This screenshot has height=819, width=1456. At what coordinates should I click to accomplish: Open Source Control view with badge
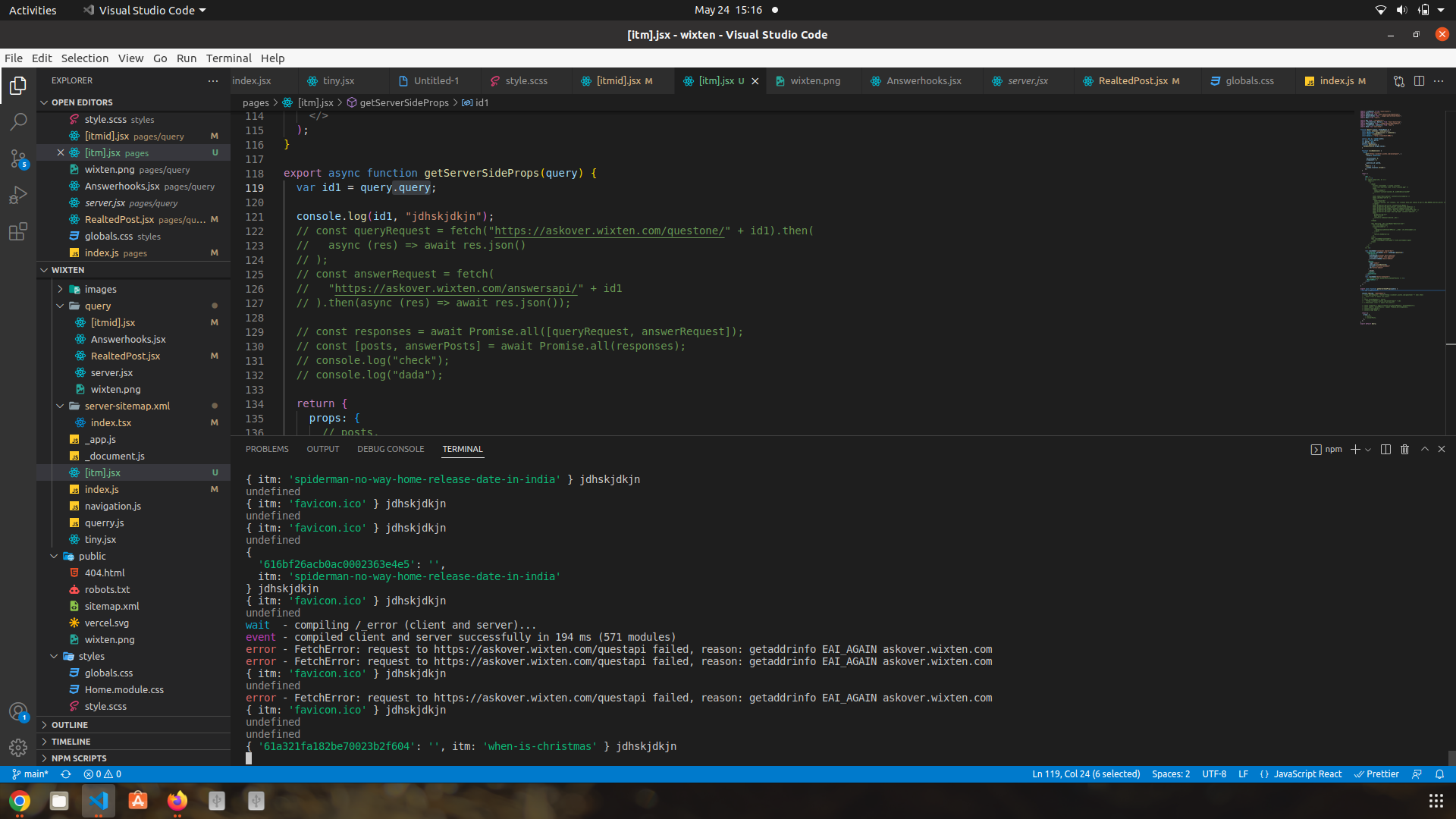(18, 158)
